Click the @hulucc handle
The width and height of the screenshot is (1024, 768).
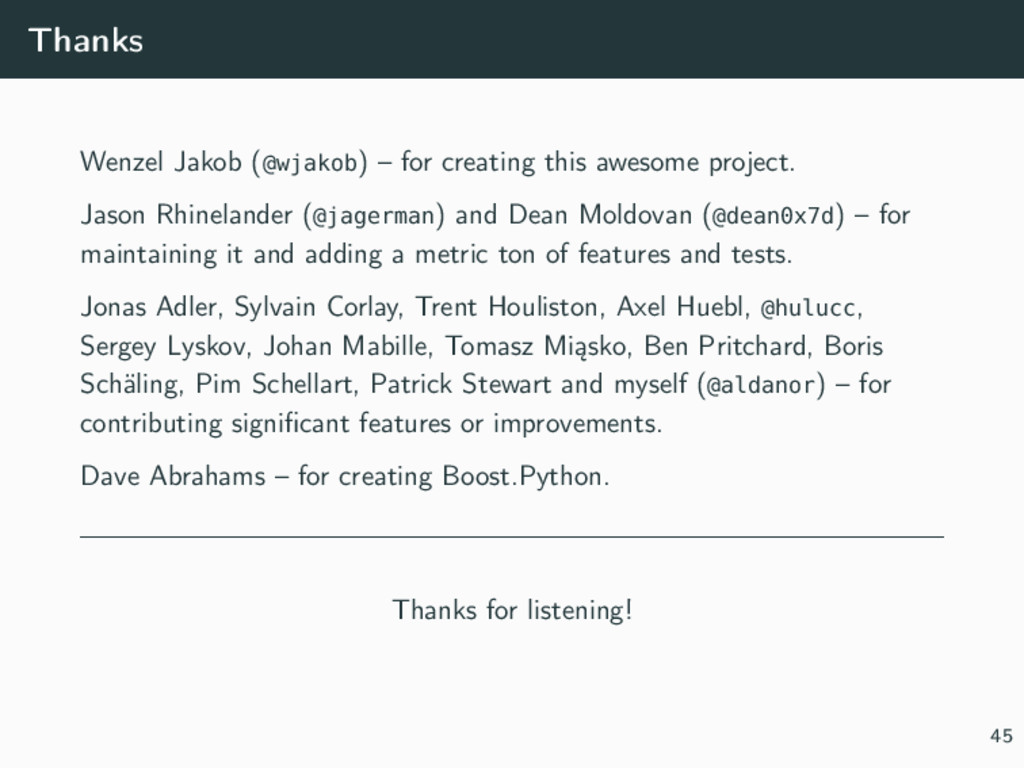click(x=808, y=306)
